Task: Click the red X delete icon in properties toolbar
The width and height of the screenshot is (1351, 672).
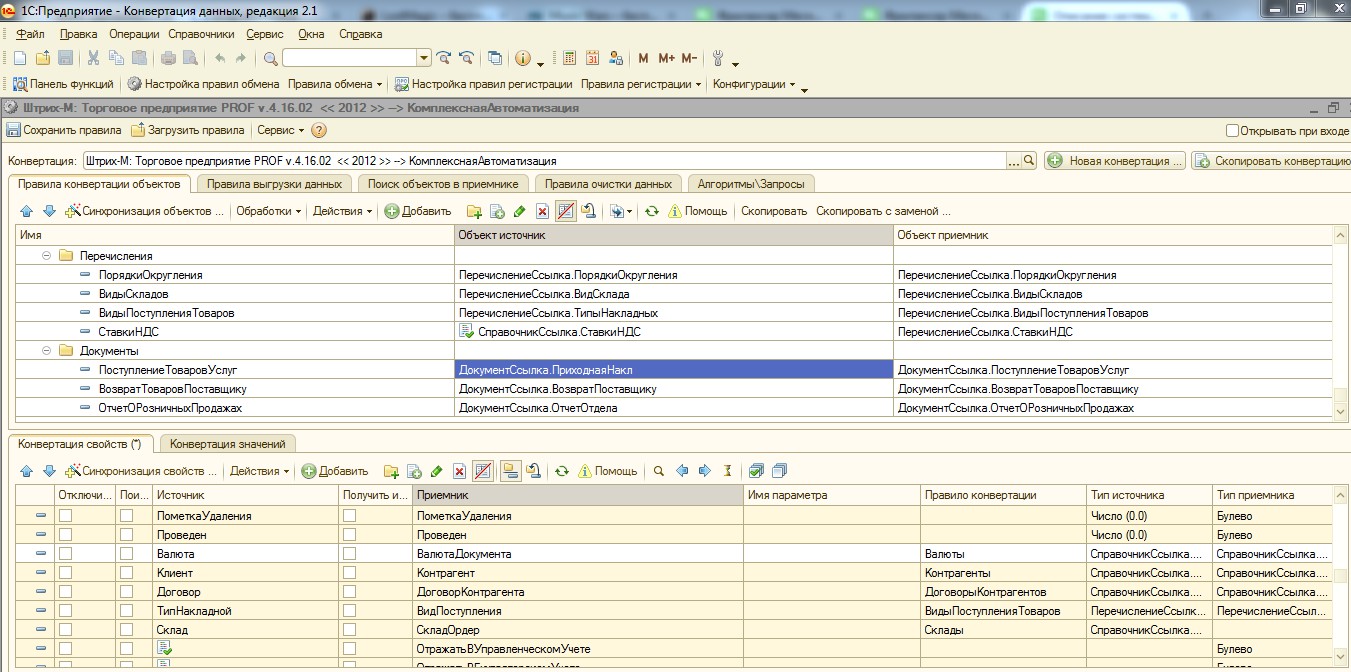Action: pyautogui.click(x=459, y=471)
